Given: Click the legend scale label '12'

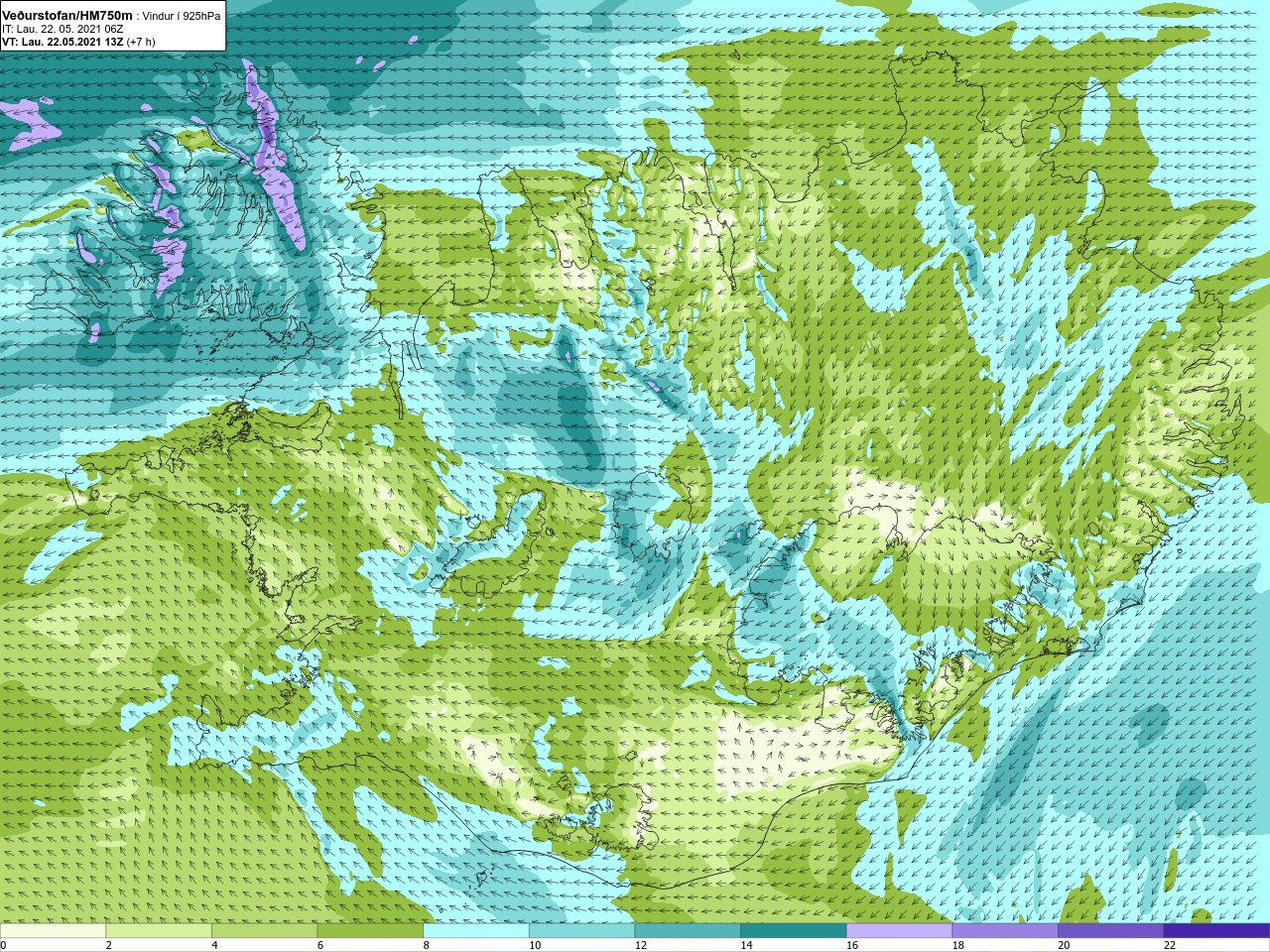Looking at the screenshot, I should [x=641, y=946].
